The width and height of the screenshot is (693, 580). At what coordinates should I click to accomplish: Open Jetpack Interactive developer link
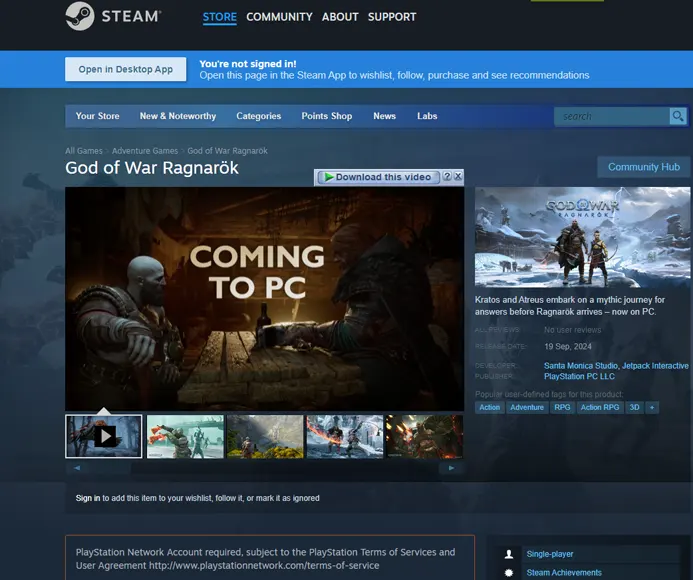(x=655, y=366)
